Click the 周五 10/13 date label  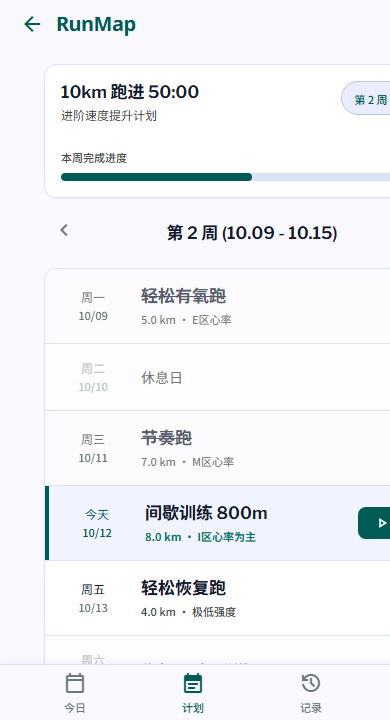[93, 598]
